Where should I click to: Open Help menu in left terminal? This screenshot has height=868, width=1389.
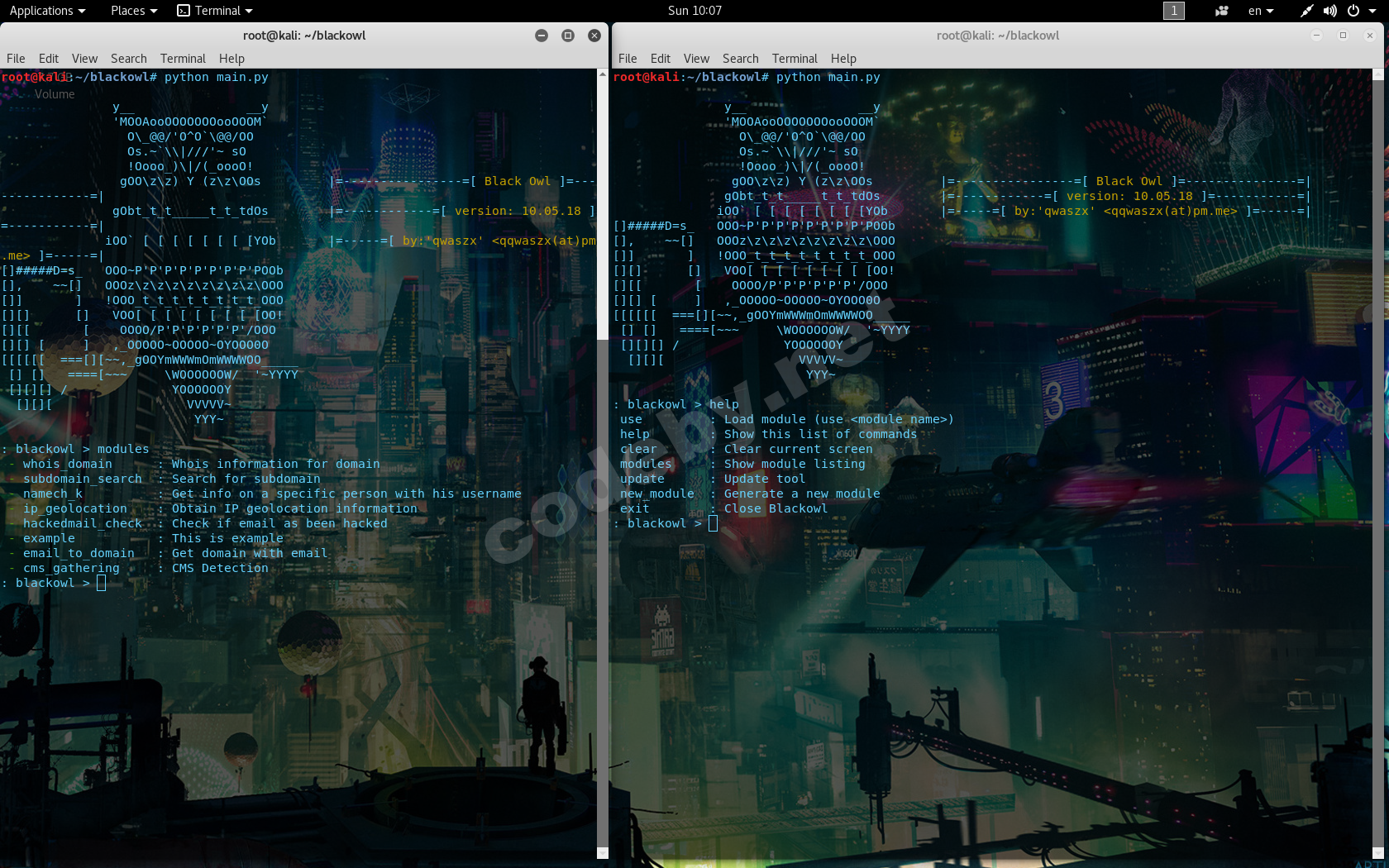(231, 59)
